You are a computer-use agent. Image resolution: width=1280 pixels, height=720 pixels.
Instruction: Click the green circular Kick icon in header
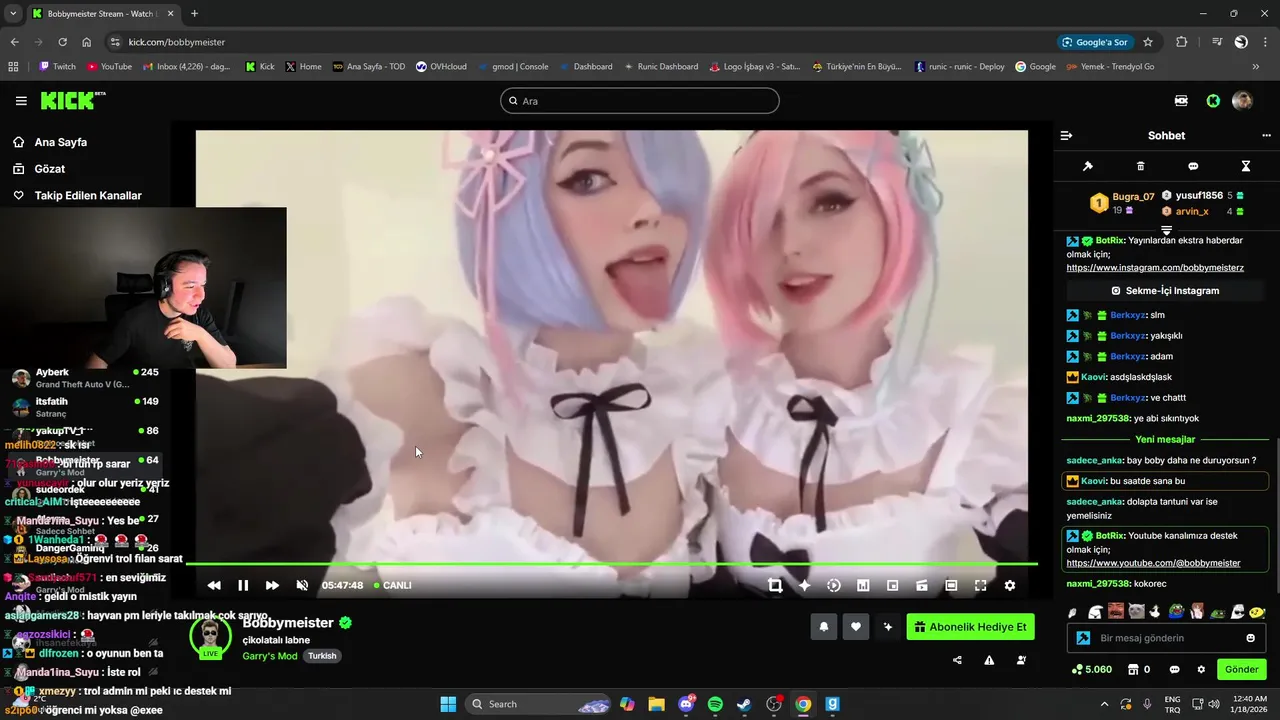pyautogui.click(x=1213, y=101)
